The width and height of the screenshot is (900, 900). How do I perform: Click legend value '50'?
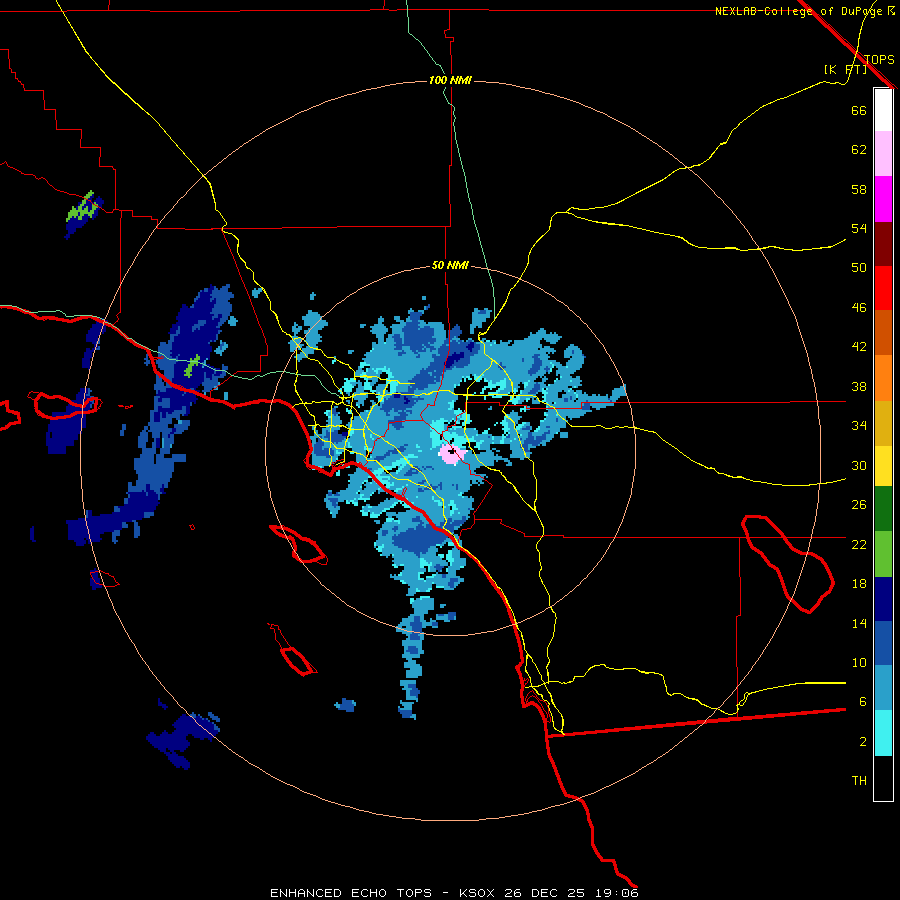859,267
